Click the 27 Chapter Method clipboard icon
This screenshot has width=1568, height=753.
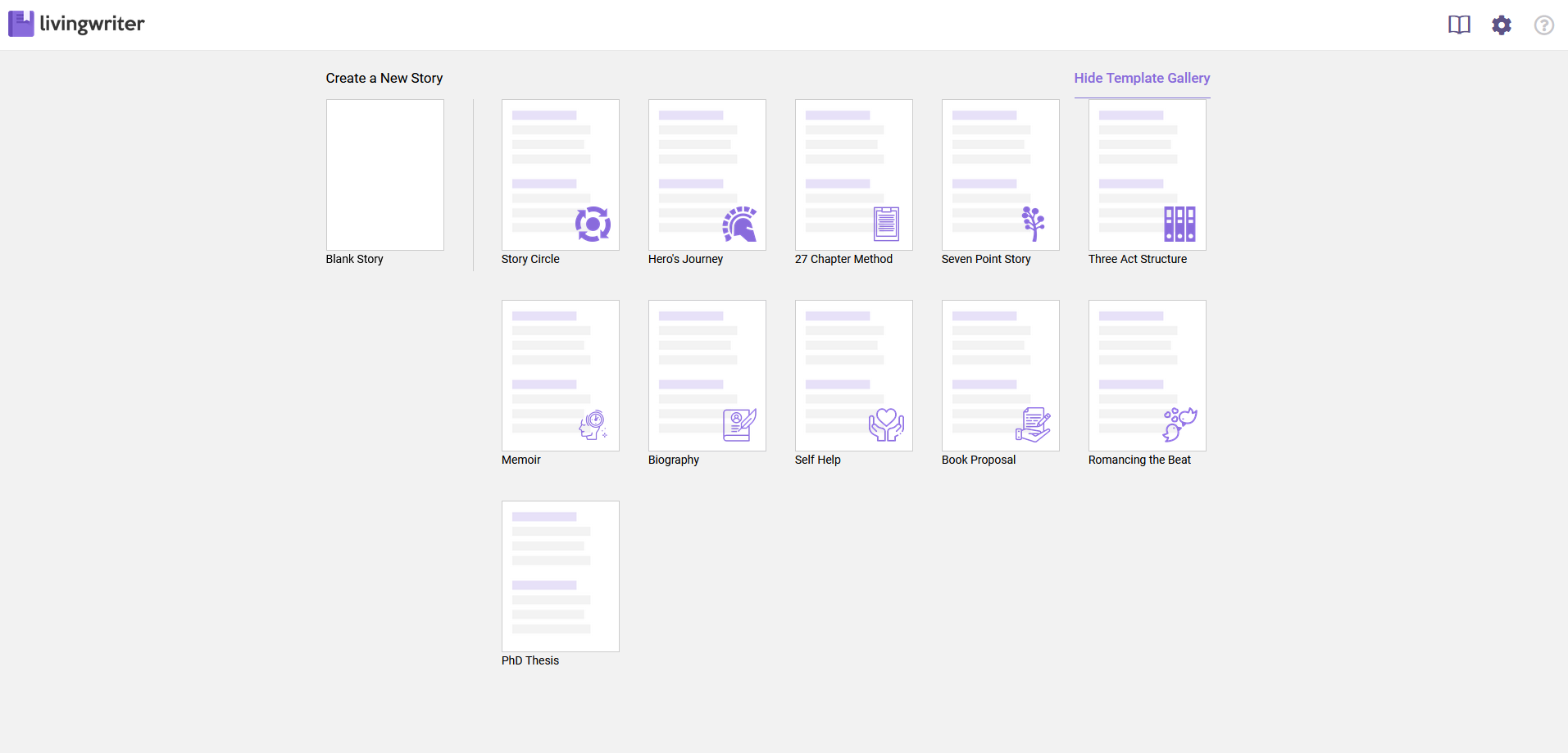[886, 224]
